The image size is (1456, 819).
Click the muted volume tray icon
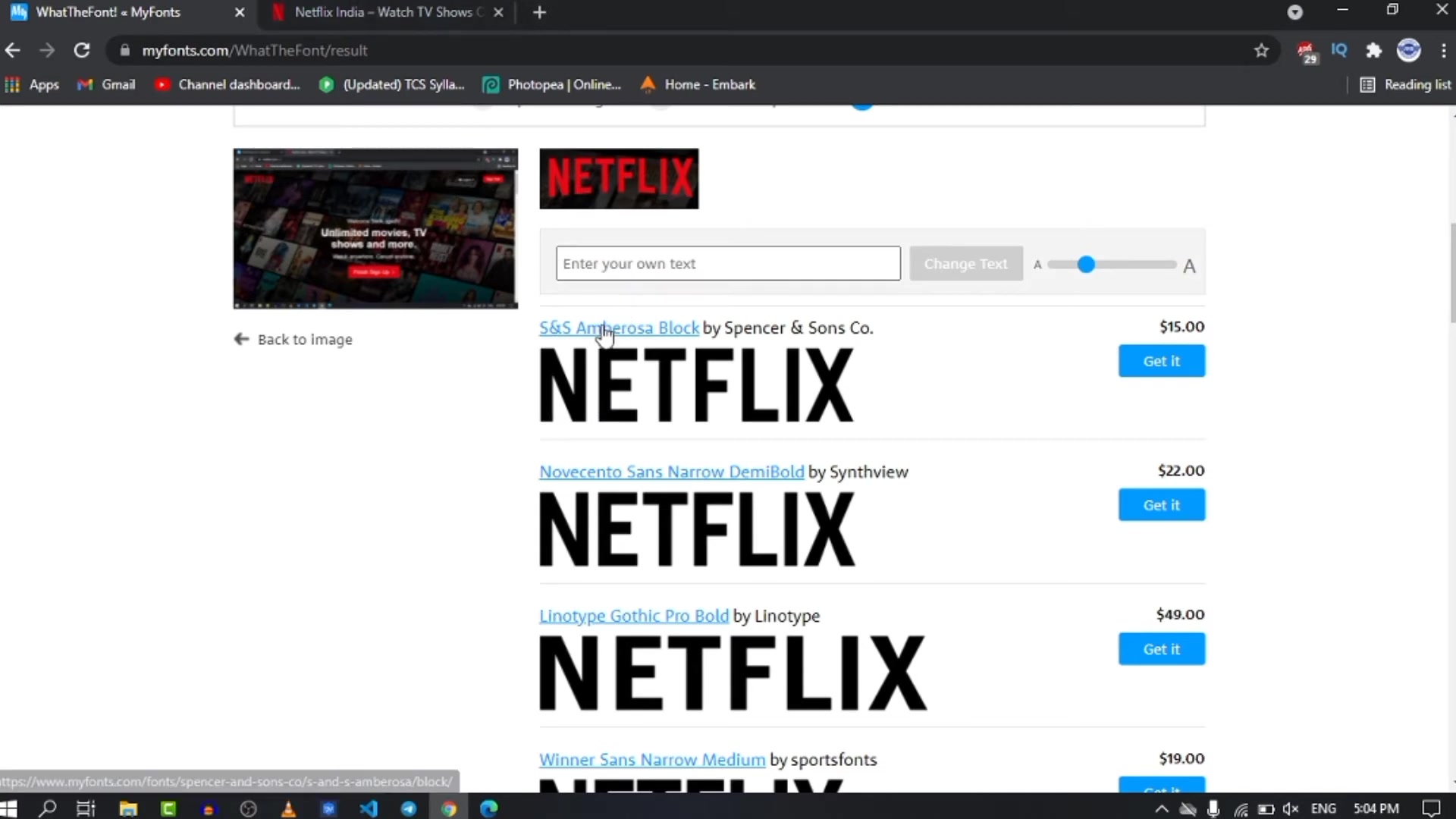pos(1291,809)
